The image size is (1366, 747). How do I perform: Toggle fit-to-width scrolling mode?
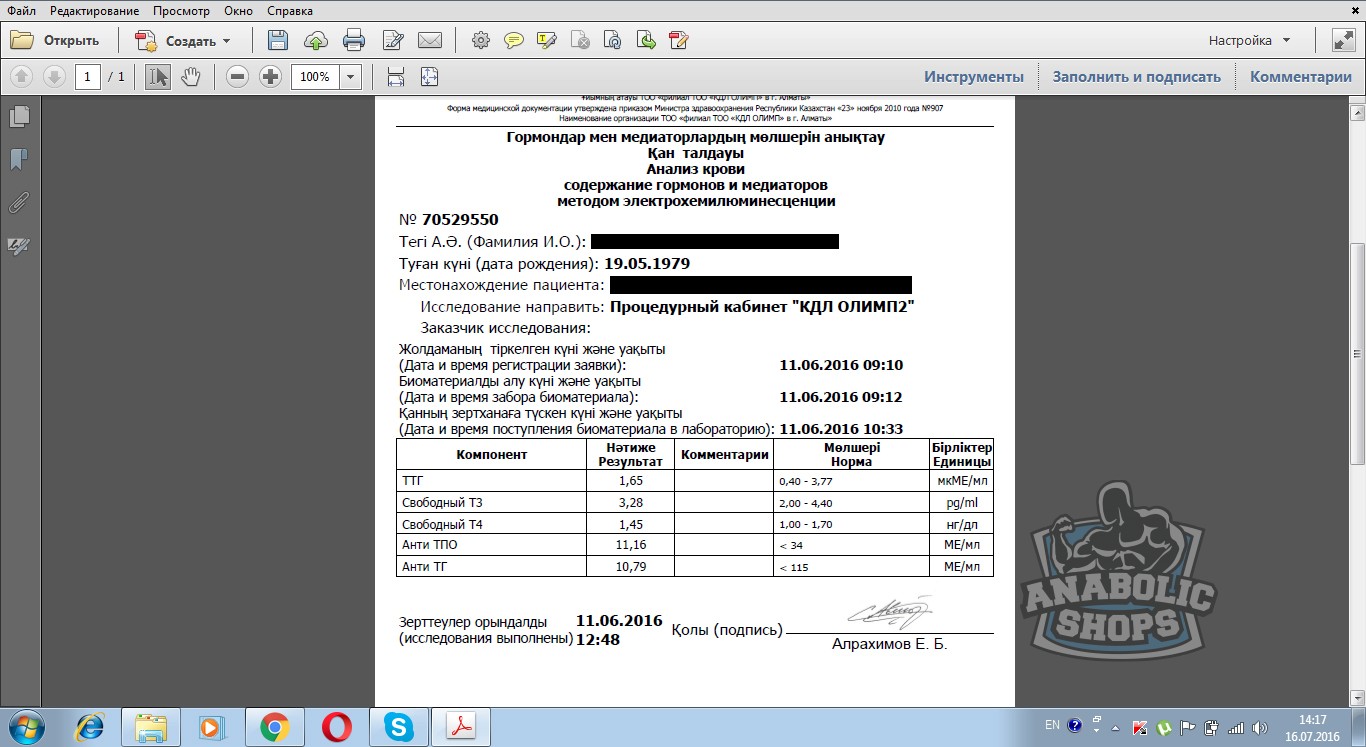click(396, 77)
